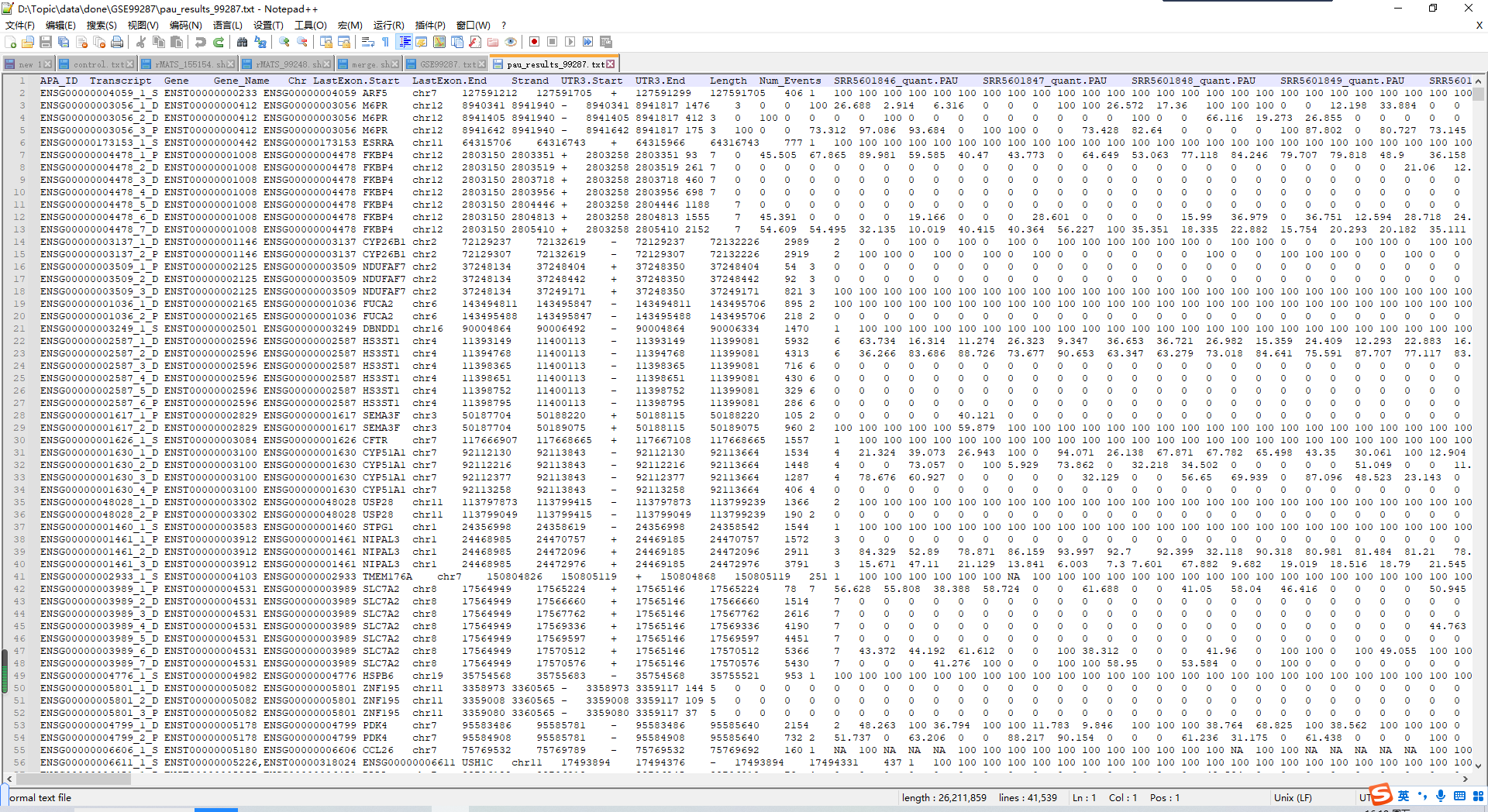Click the vertical scrollbar thumb
The image size is (1488, 812).
tap(1479, 95)
